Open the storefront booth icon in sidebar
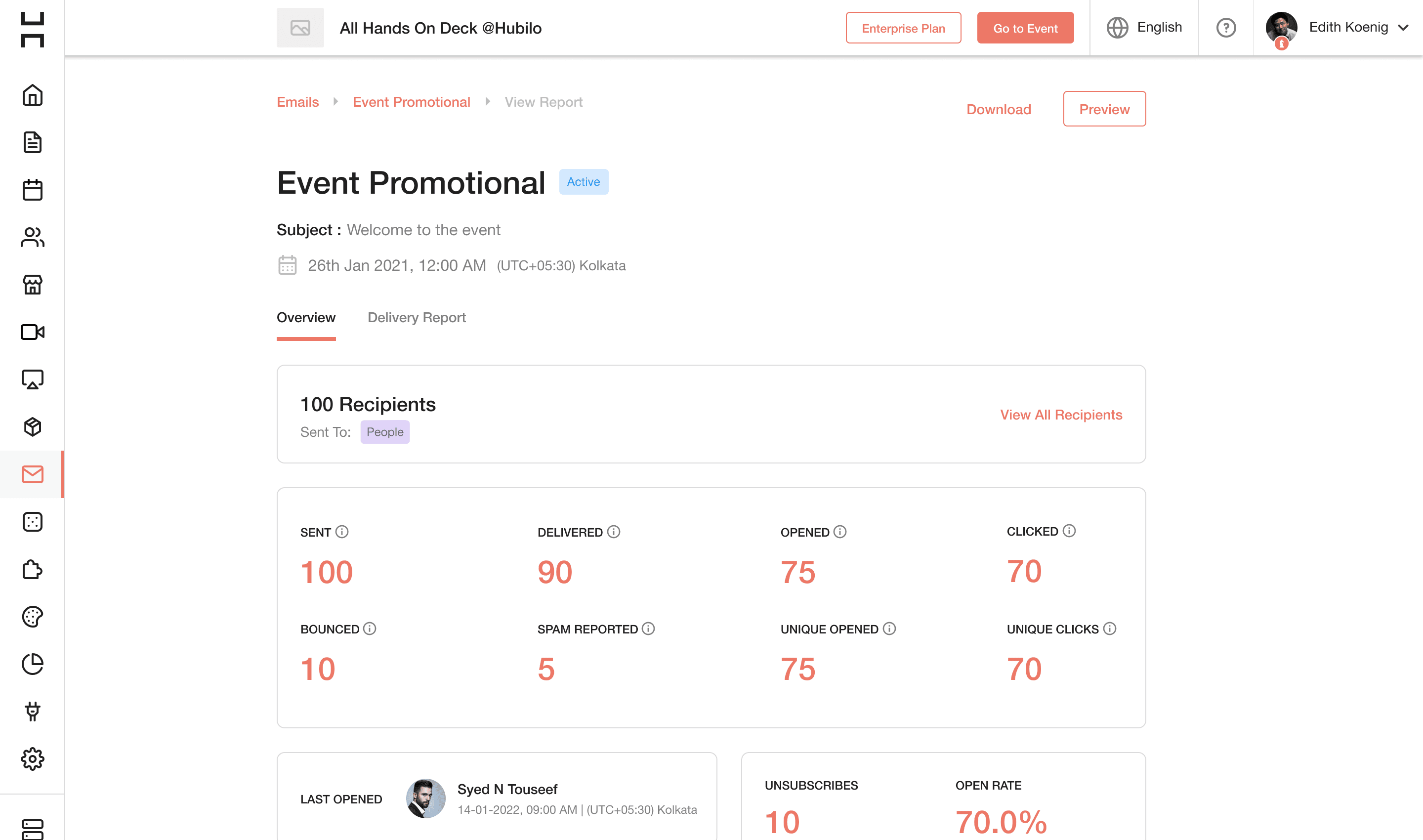The height and width of the screenshot is (840, 1423). click(32, 285)
